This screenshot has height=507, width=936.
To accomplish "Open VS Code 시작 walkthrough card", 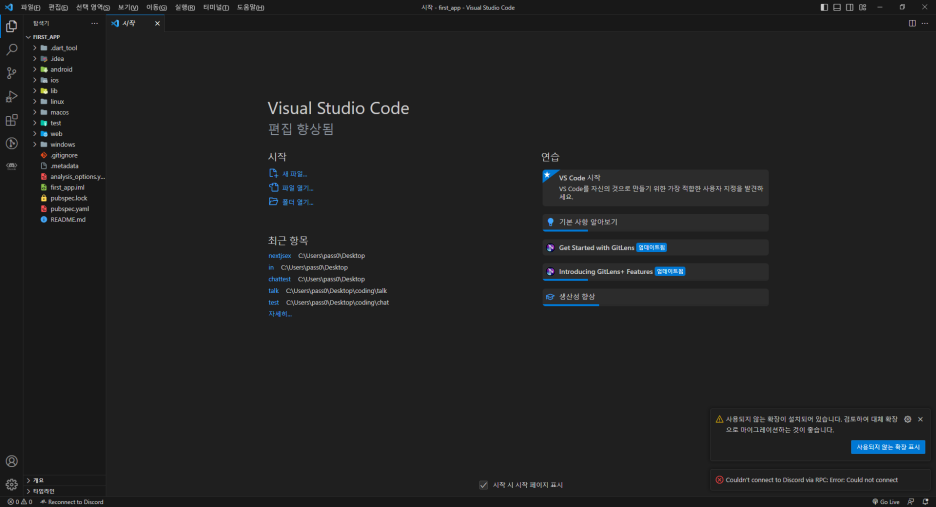I will [655, 188].
